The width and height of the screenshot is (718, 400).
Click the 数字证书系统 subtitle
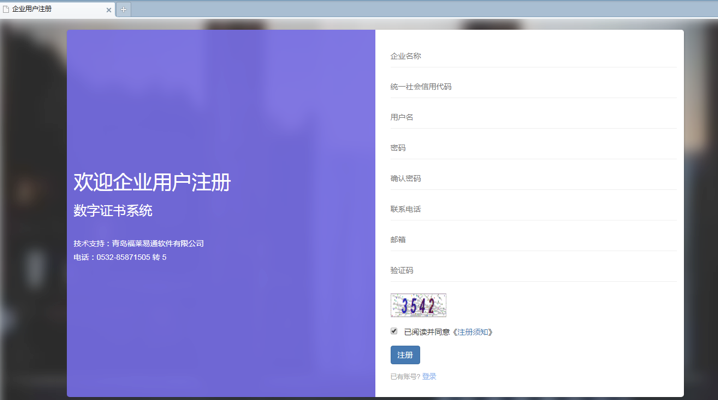click(113, 211)
